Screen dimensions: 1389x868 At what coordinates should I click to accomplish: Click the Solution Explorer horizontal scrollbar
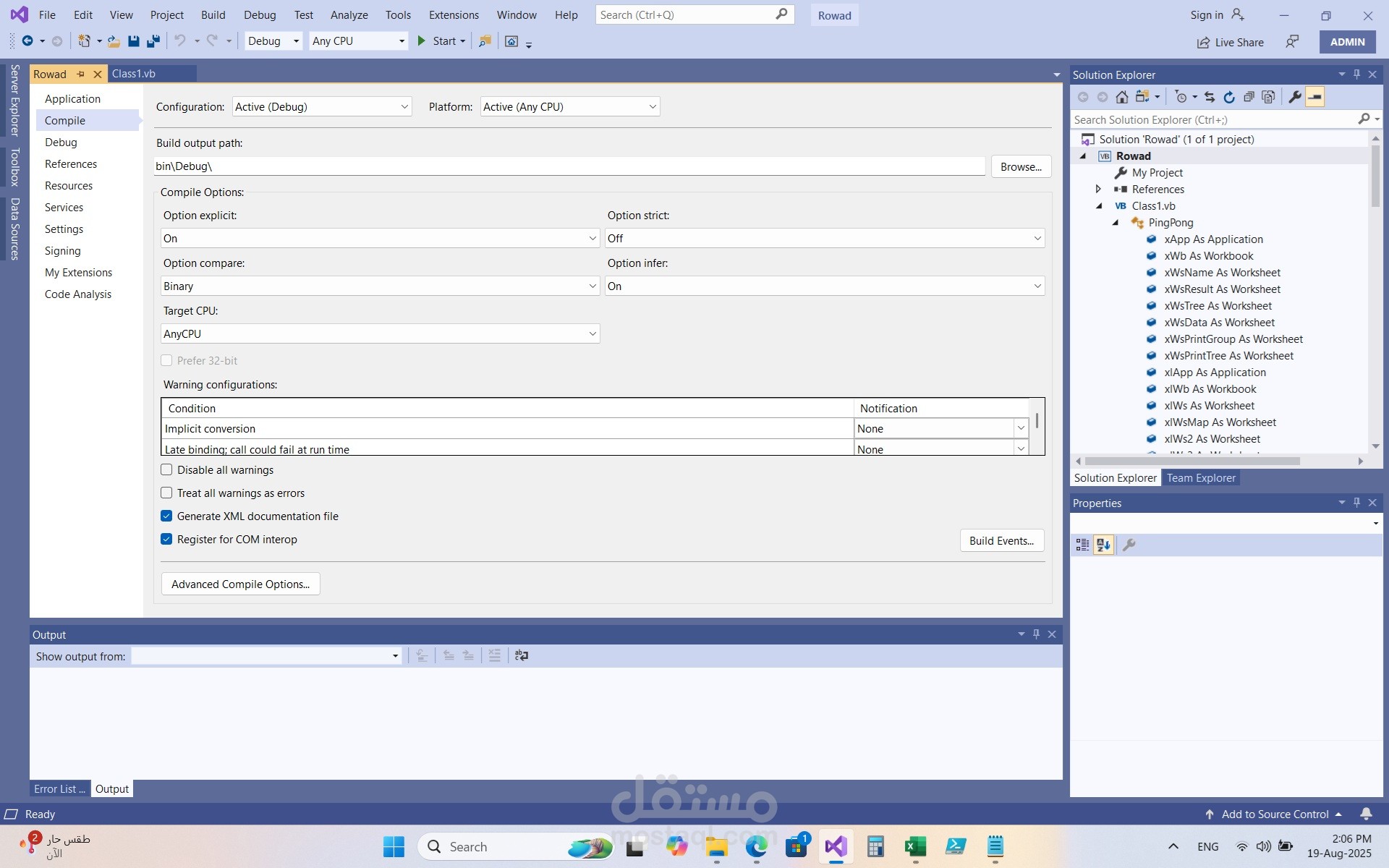(x=1192, y=461)
